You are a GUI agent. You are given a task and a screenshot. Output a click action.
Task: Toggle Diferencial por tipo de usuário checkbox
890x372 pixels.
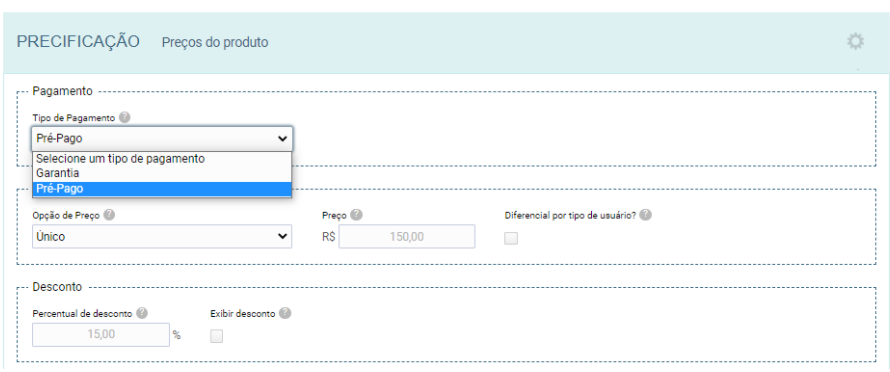tap(511, 239)
